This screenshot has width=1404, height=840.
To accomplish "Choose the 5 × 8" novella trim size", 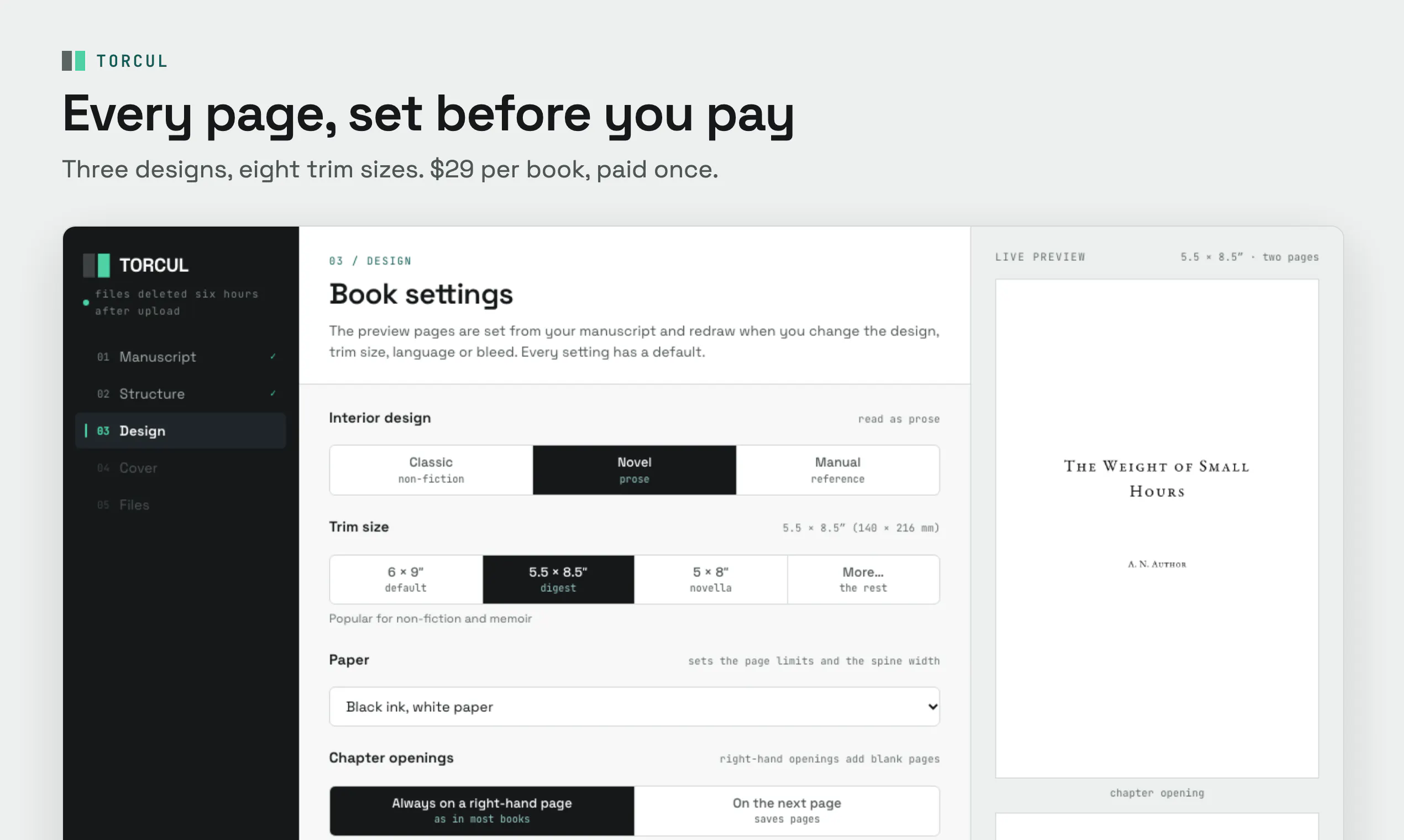I will (x=710, y=579).
